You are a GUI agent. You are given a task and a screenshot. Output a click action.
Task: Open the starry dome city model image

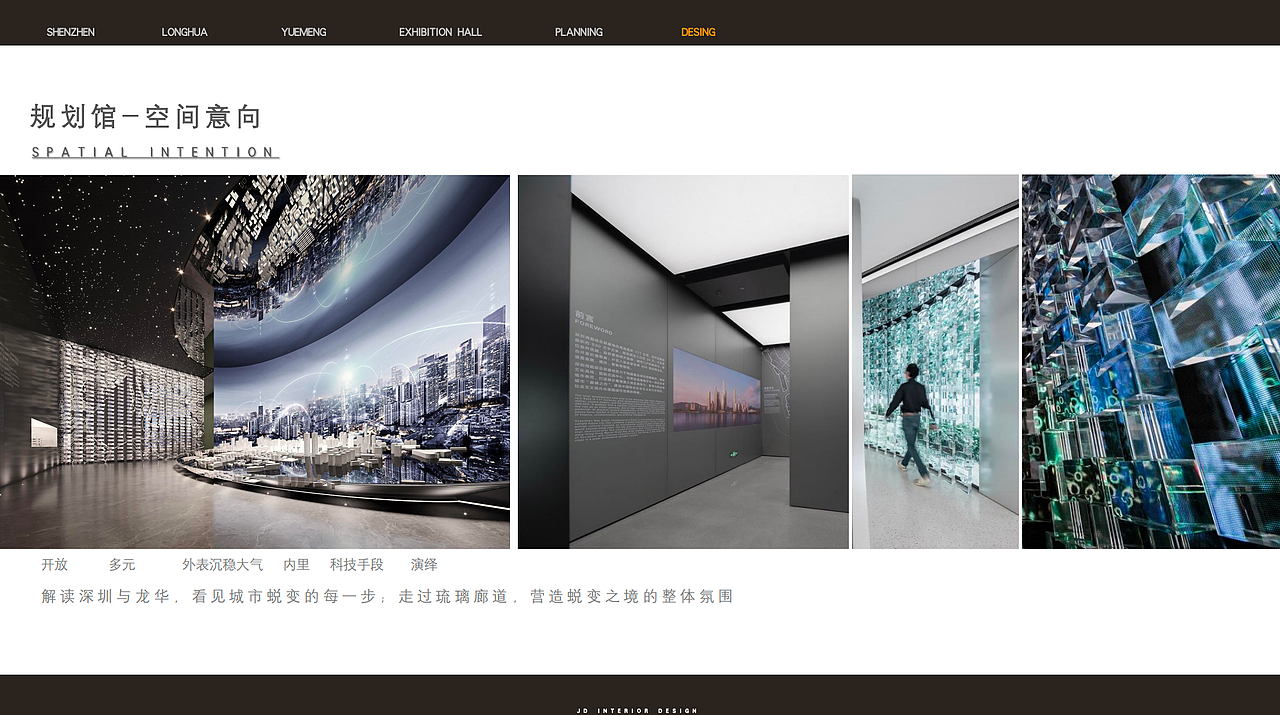255,362
